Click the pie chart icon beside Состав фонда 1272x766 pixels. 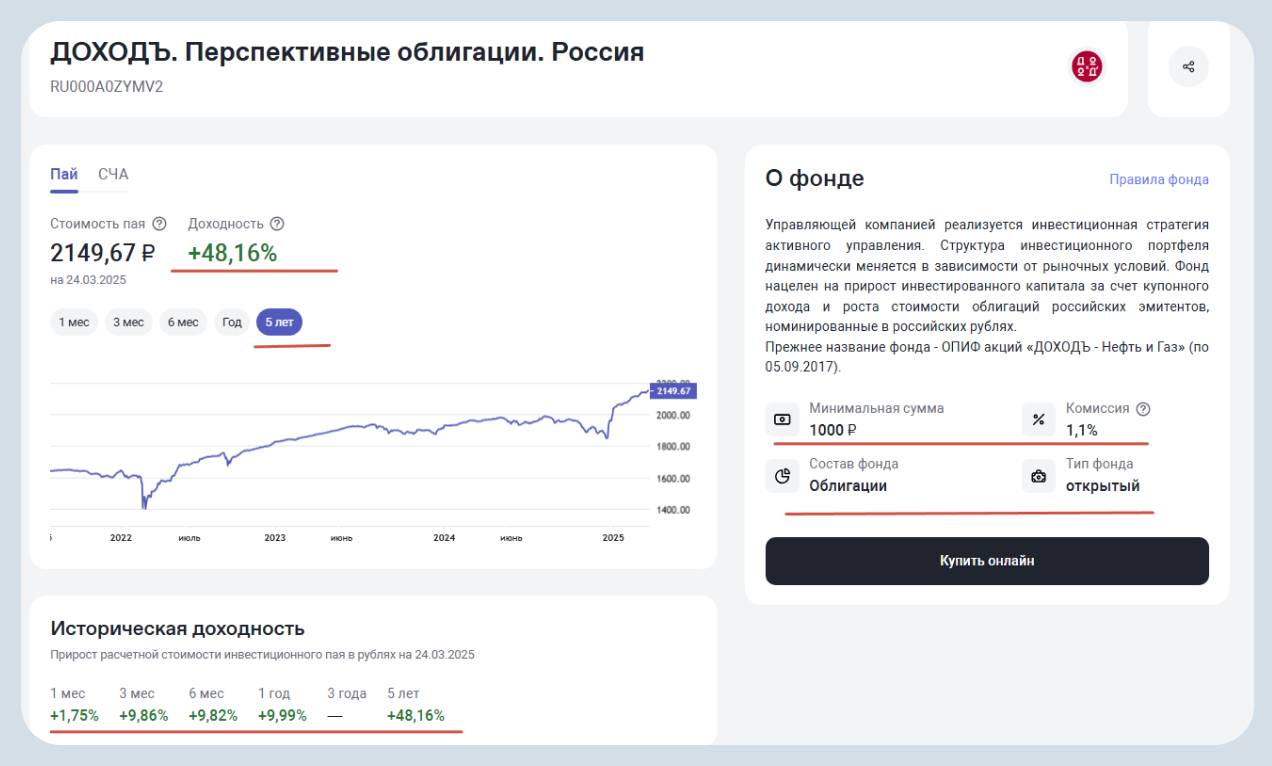pos(783,476)
